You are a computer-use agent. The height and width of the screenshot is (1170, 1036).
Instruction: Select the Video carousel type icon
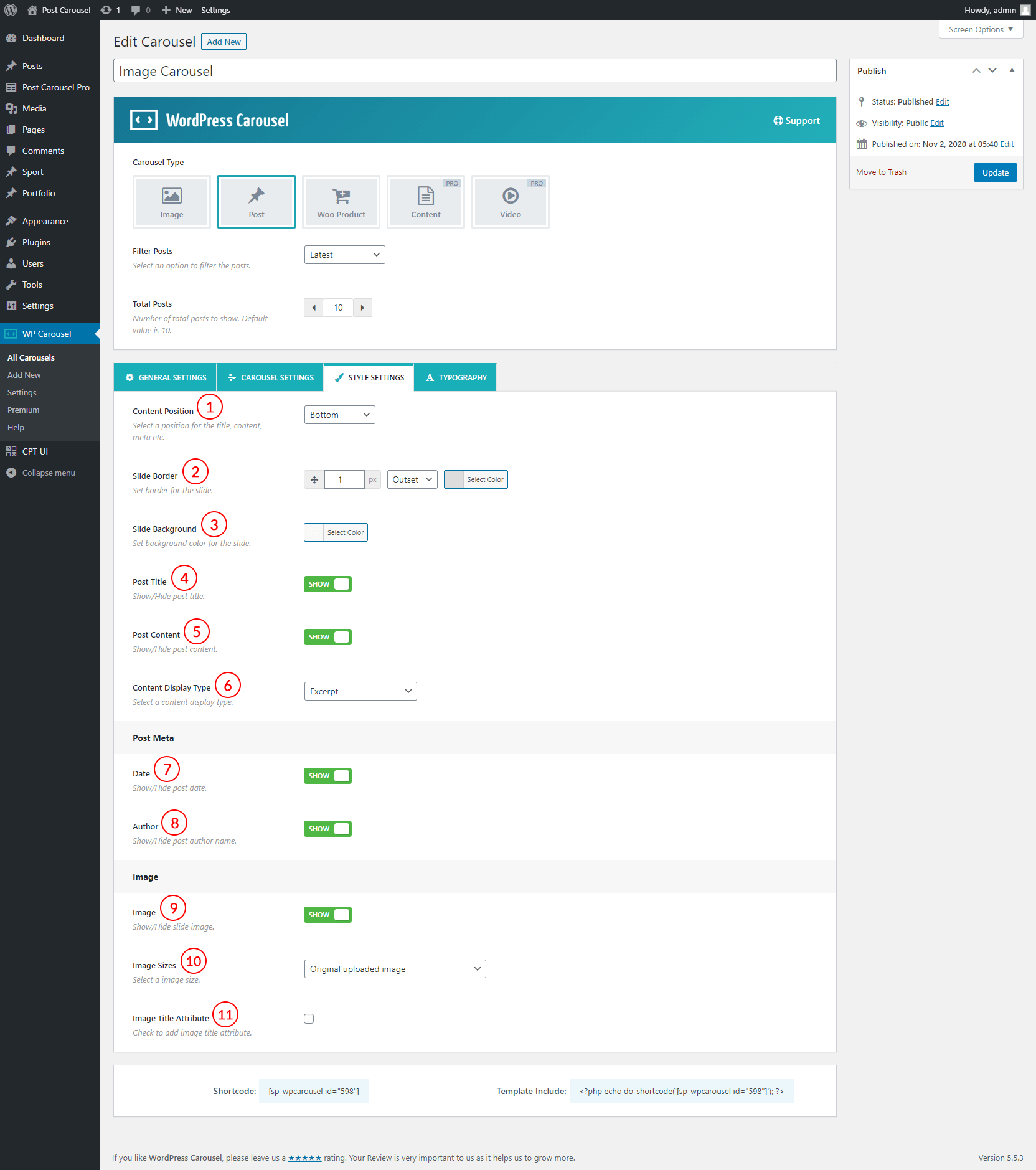511,202
